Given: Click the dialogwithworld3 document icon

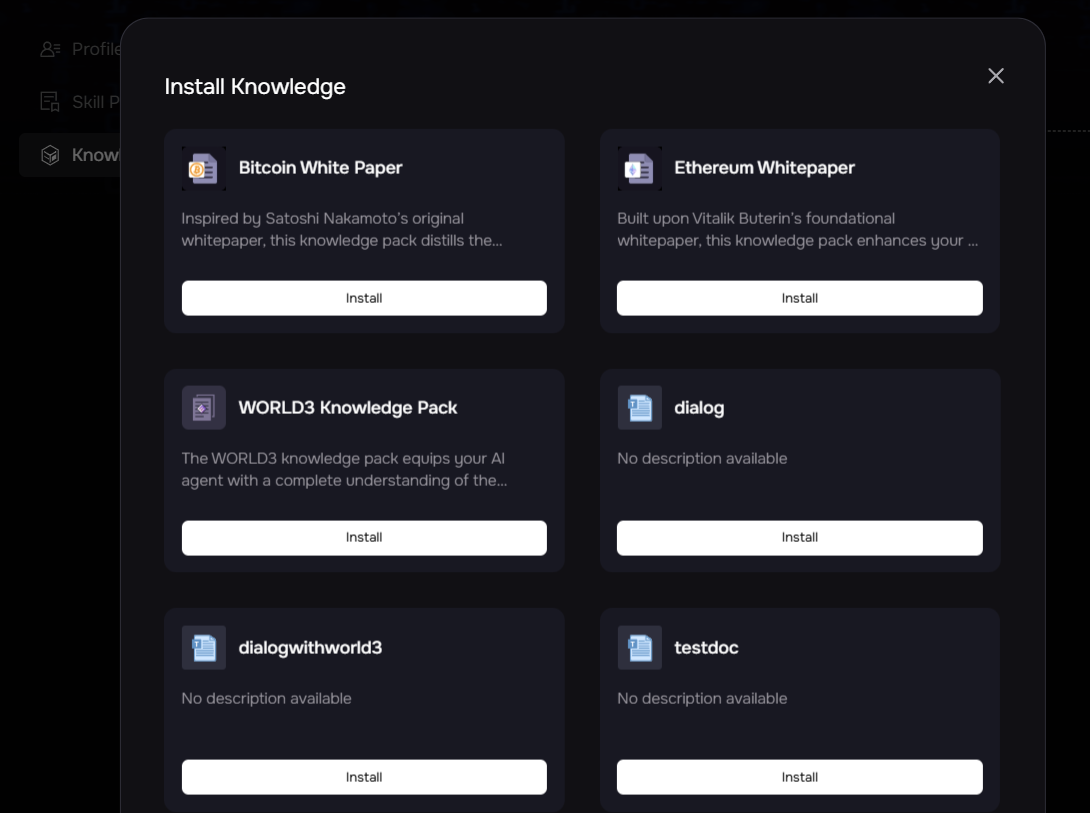Looking at the screenshot, I should [203, 648].
